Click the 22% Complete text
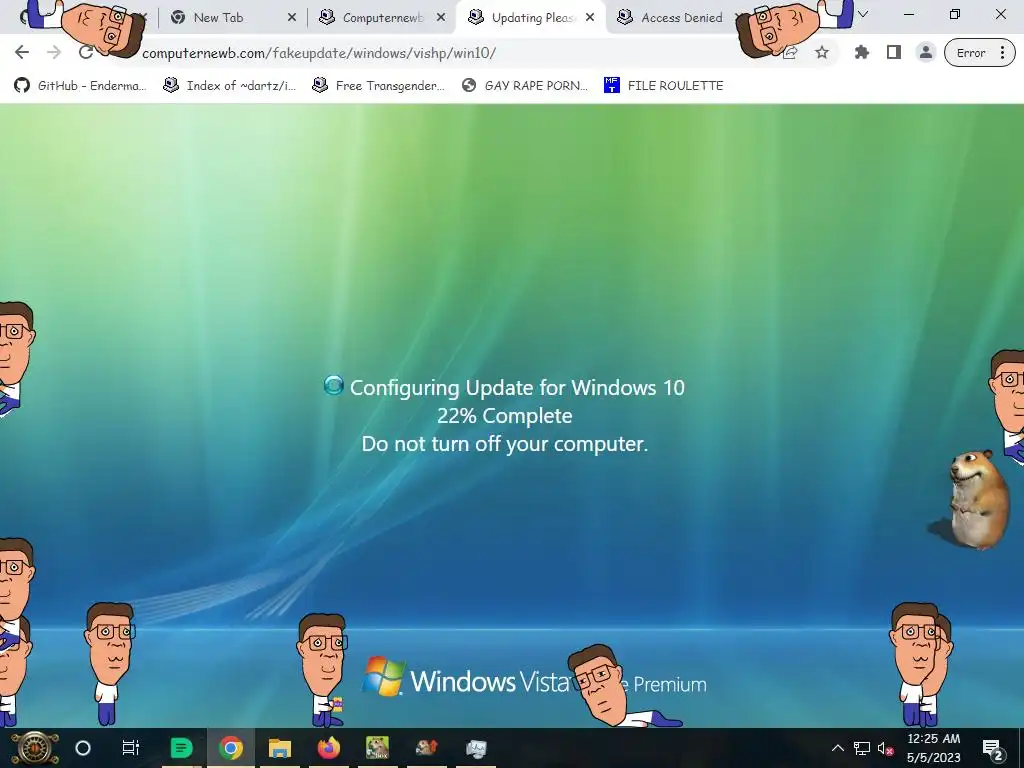 pyautogui.click(x=505, y=415)
